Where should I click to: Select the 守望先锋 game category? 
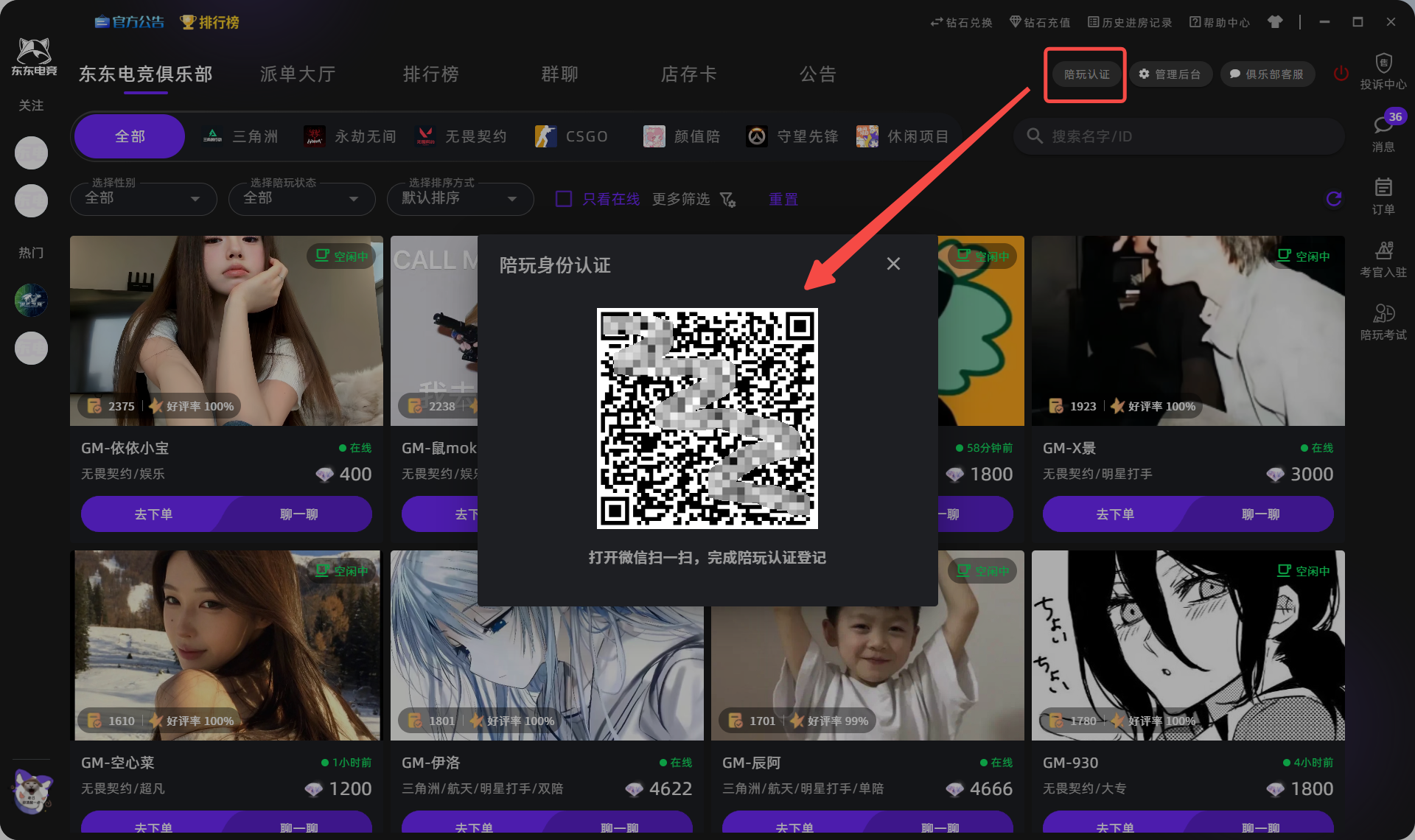(x=792, y=136)
